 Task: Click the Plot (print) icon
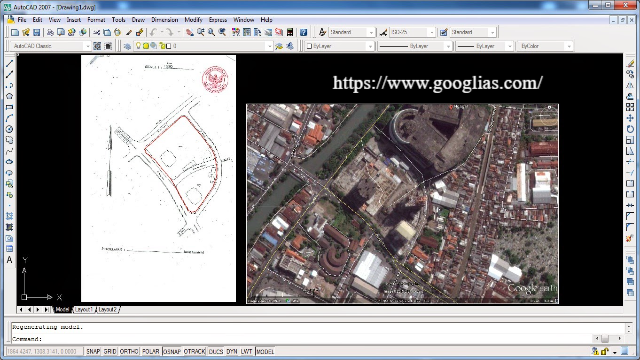point(50,32)
